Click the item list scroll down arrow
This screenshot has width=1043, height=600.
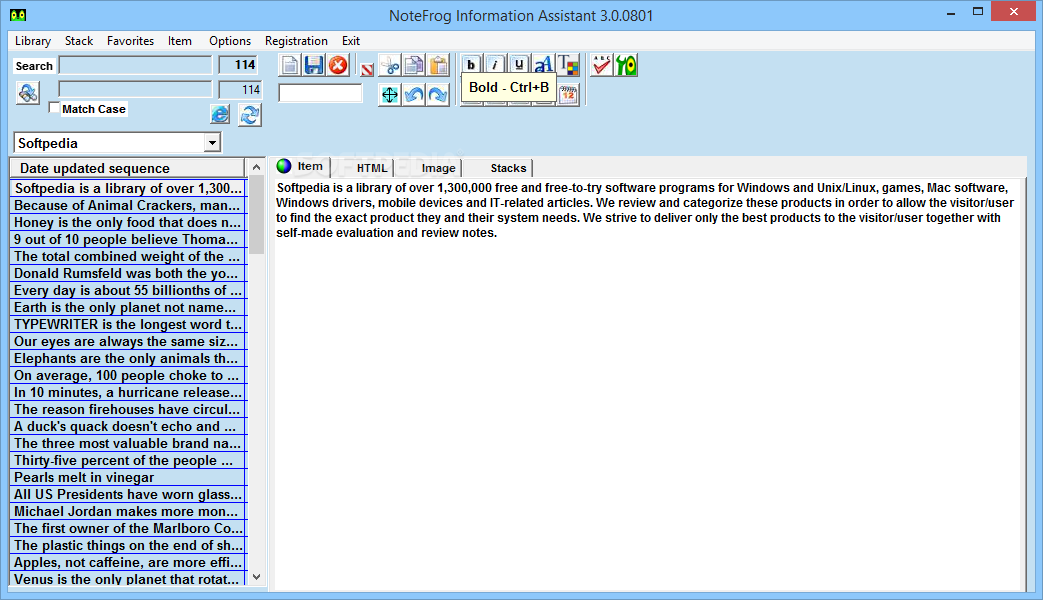pos(257,577)
